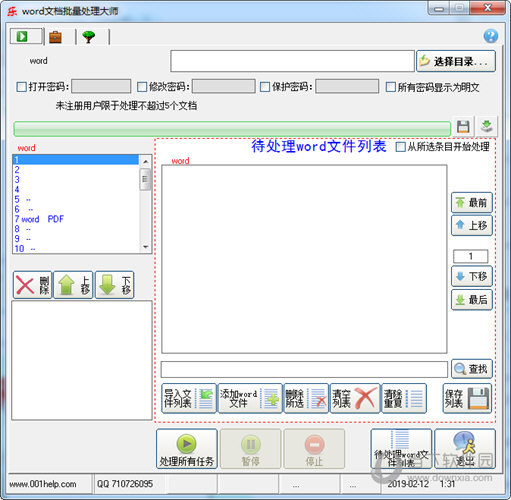Open the green tree toolbar tab

89,36
